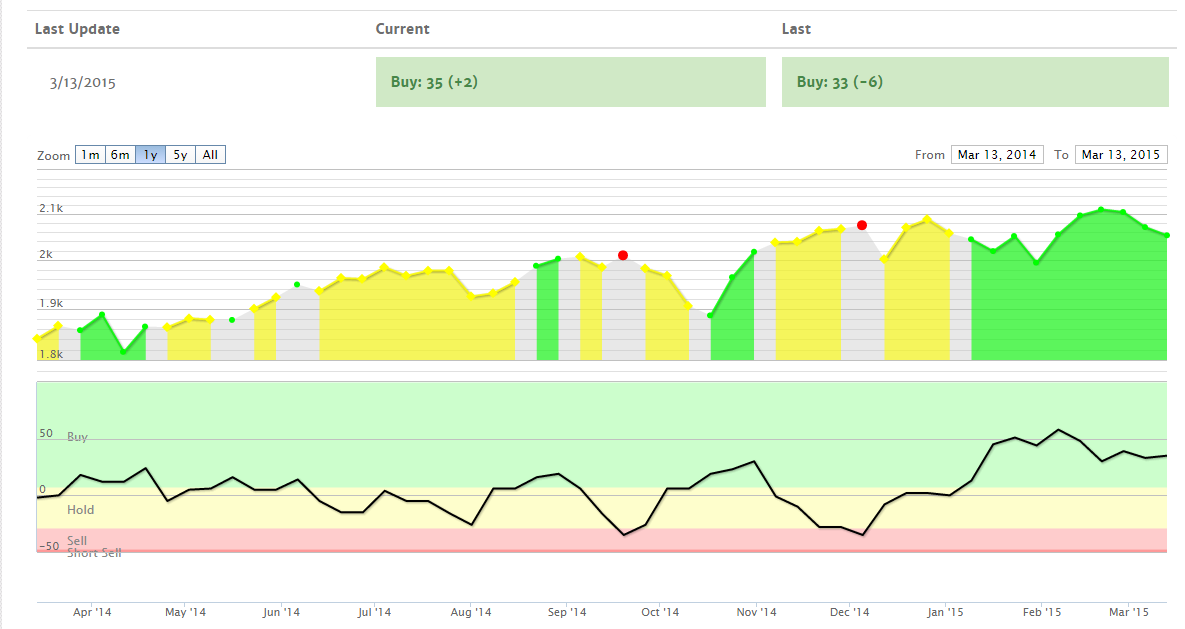Click the 1.9k axis label

click(51, 303)
